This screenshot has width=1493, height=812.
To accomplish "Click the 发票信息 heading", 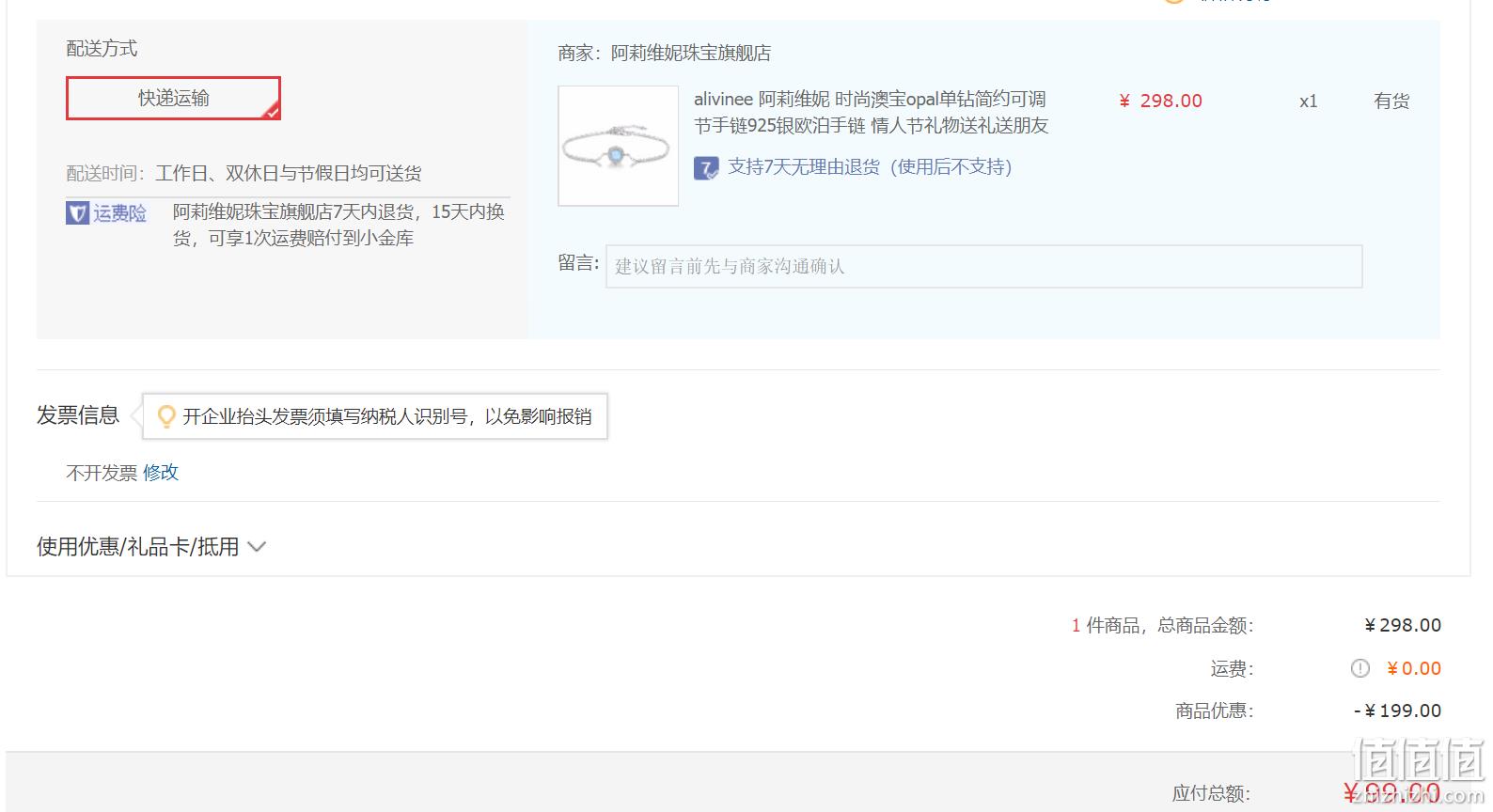I will (x=78, y=415).
